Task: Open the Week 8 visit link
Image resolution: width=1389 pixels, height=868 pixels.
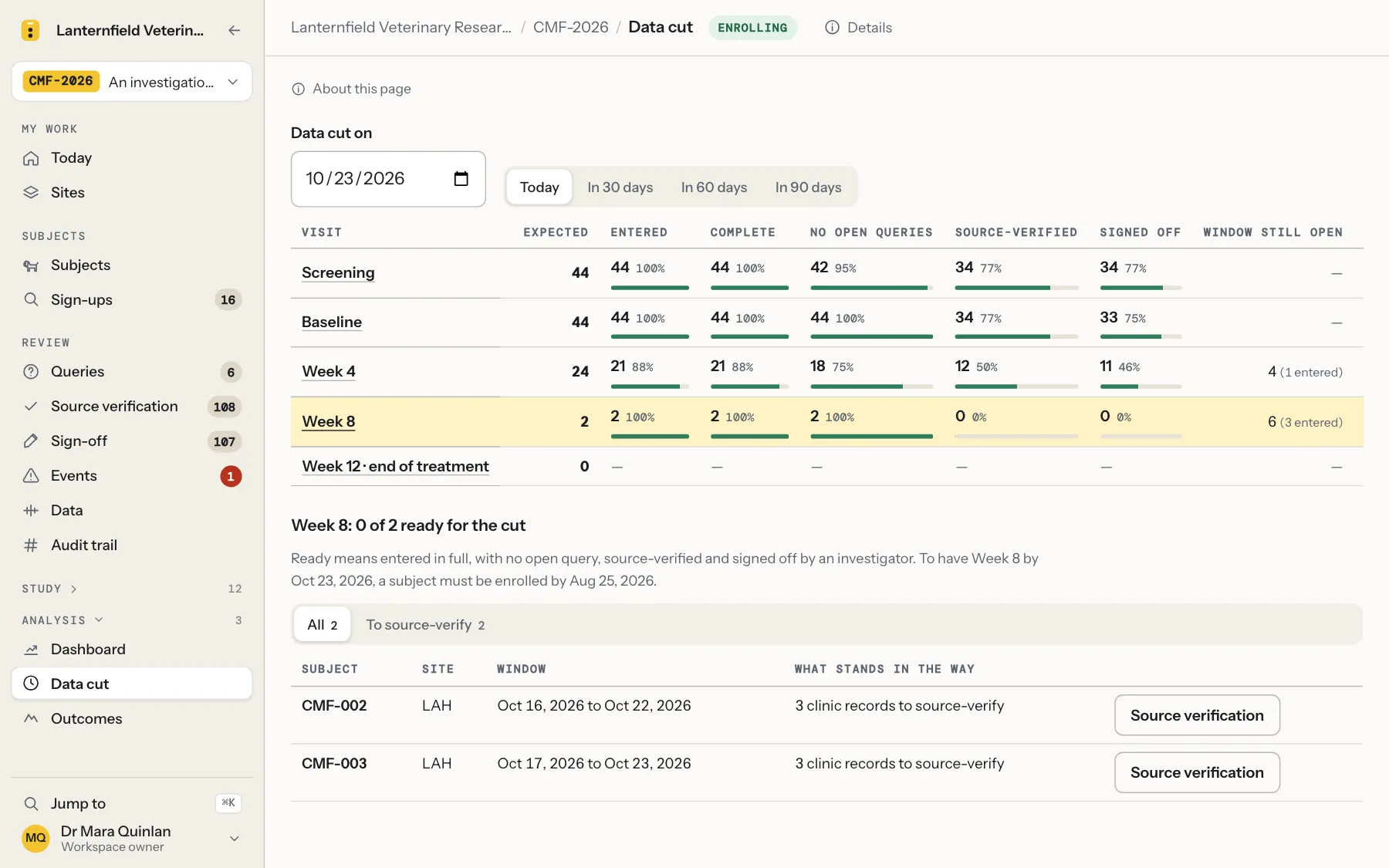Action: point(329,422)
